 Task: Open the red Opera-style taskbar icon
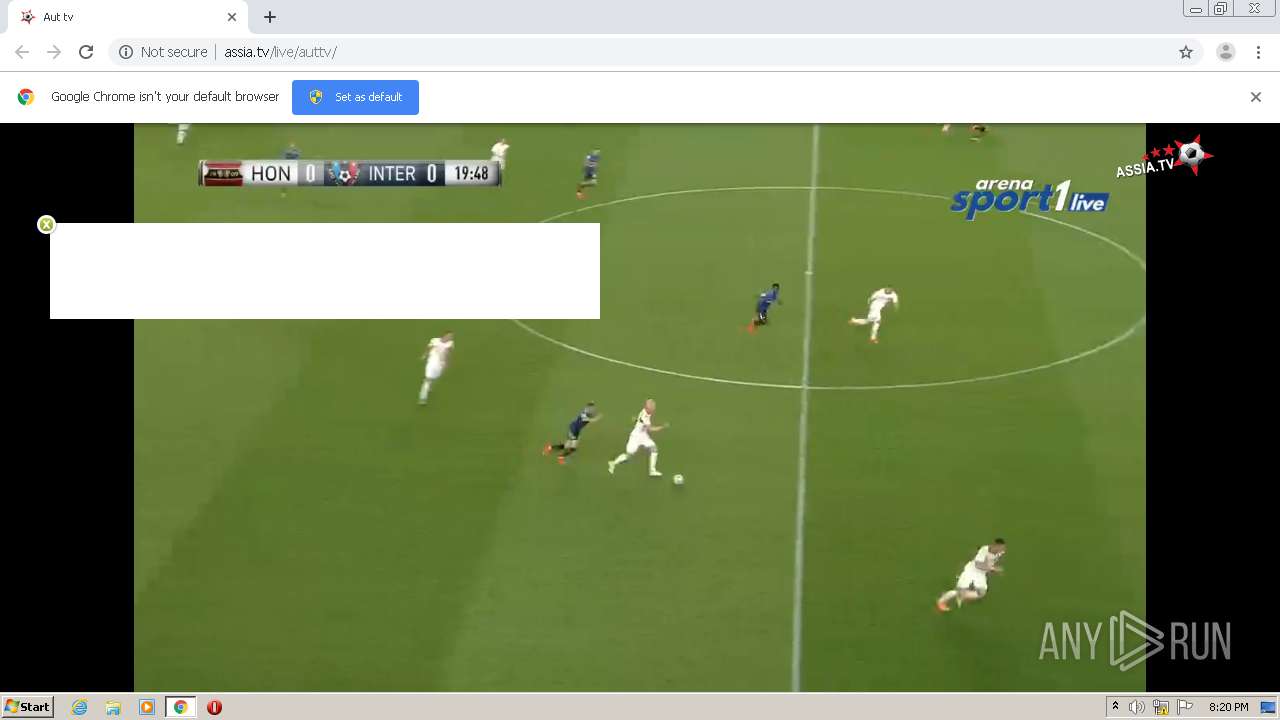tap(214, 707)
